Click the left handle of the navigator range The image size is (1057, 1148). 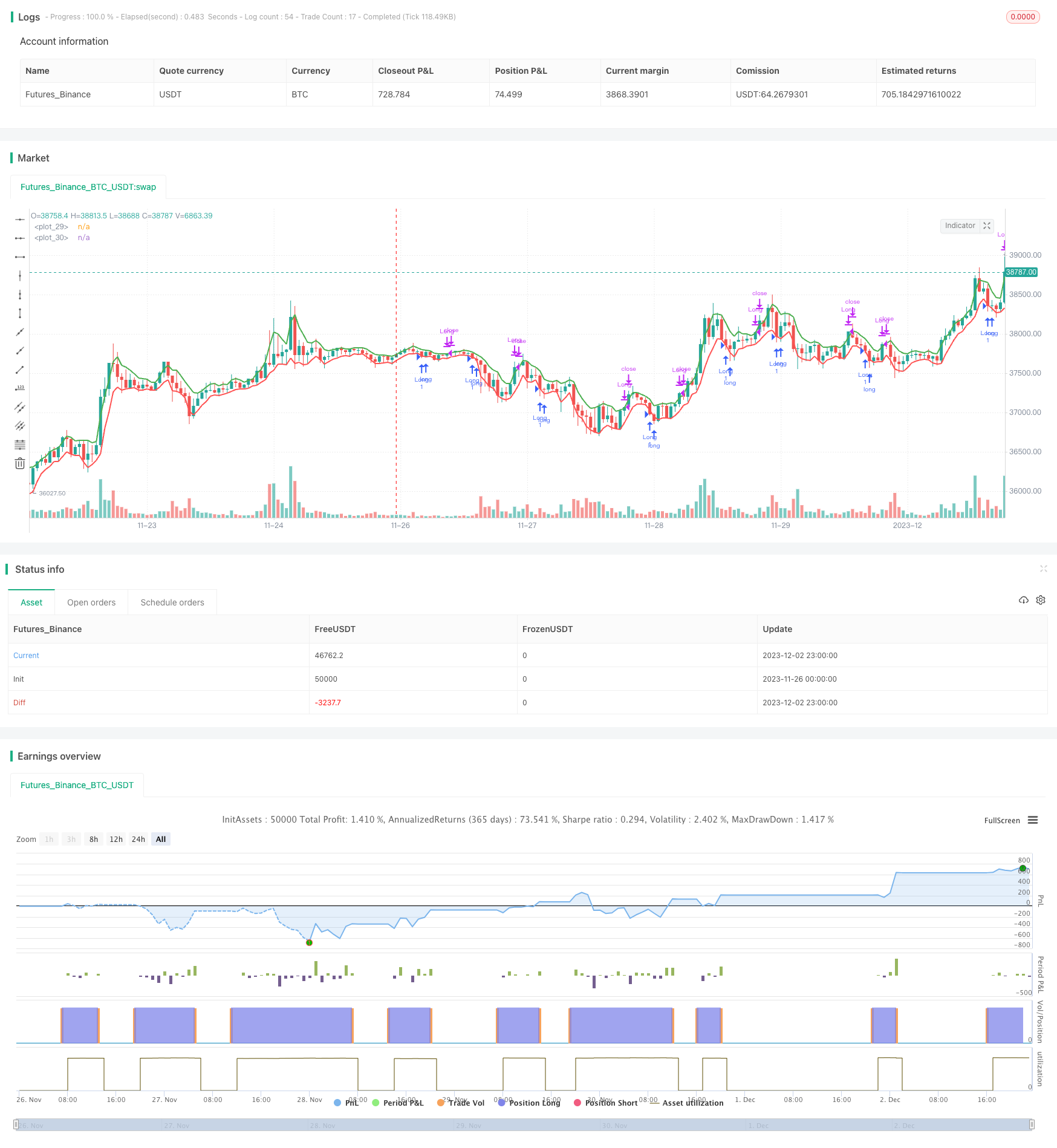tap(16, 1125)
